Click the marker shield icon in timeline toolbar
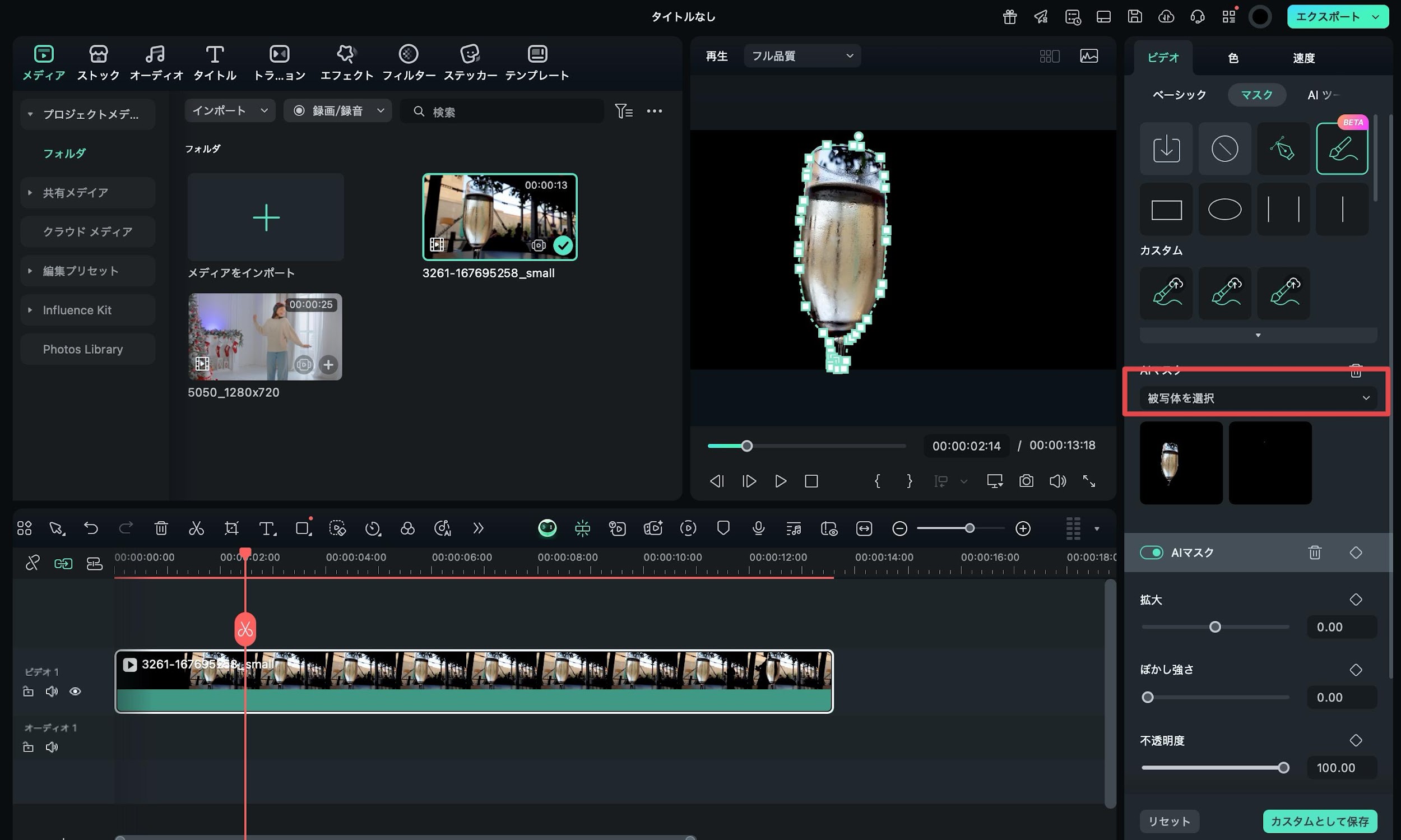 tap(723, 528)
